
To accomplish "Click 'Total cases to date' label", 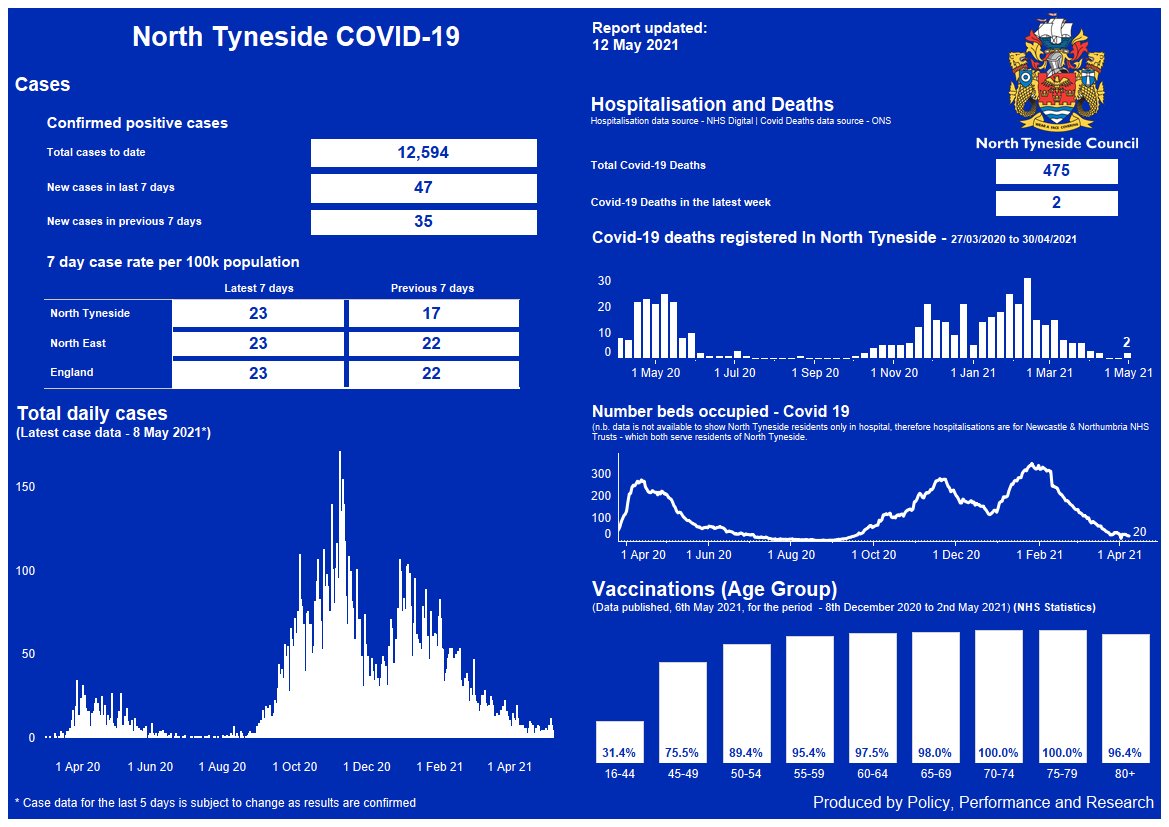I will coord(96,152).
